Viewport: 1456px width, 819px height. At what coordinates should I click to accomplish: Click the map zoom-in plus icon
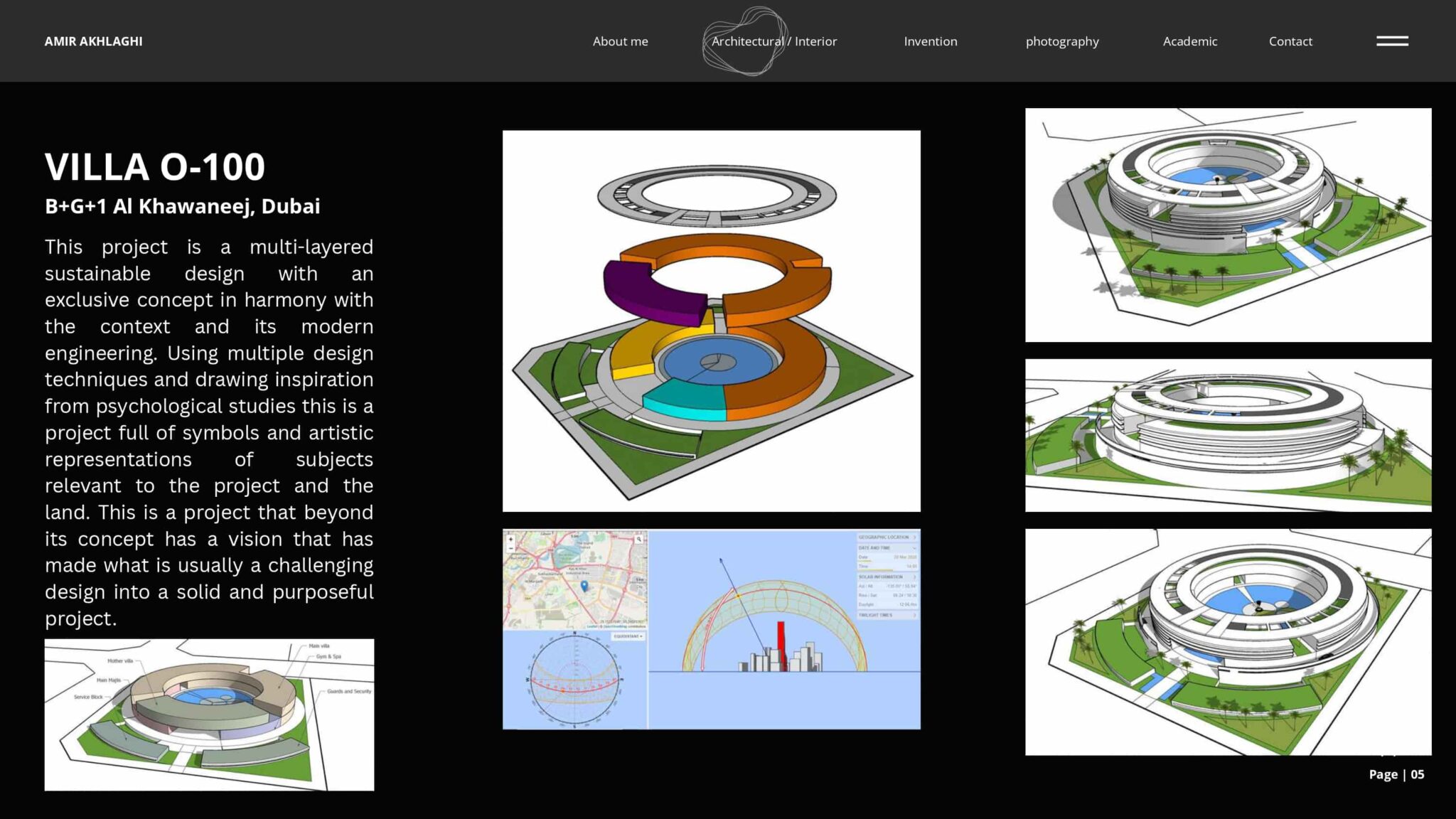(510, 540)
